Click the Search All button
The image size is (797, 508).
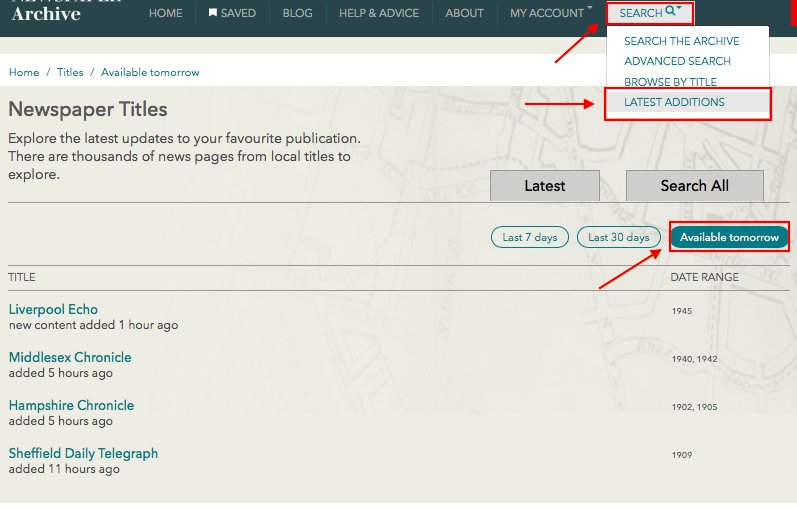[694, 186]
